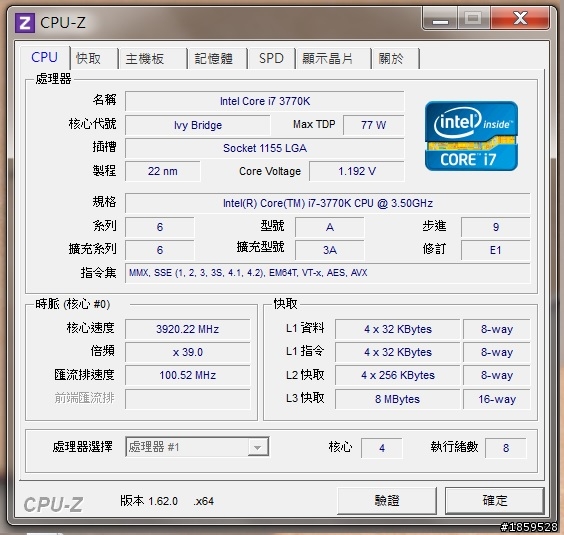Click the bus speed 100.52 MHz
Screen dimensions: 564x535
187,375
